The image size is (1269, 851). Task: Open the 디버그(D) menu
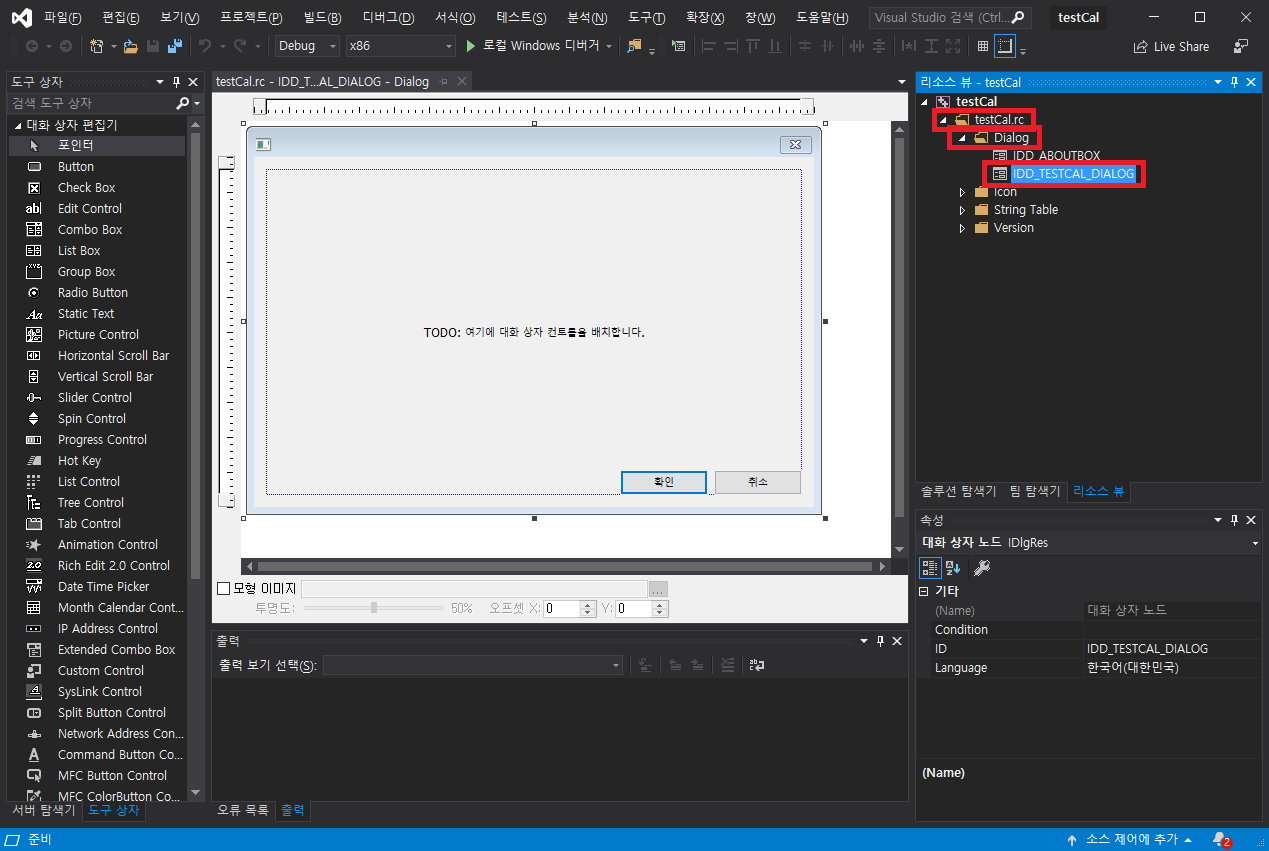click(x=388, y=16)
